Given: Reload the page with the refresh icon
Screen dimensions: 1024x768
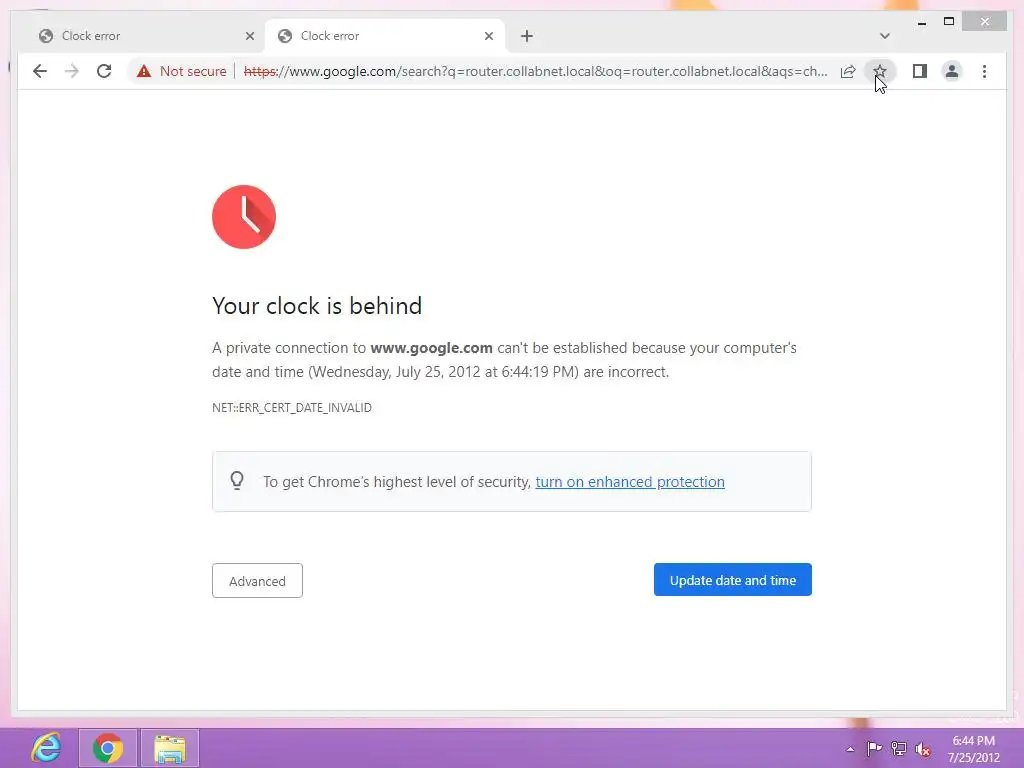Looking at the screenshot, I should [104, 71].
